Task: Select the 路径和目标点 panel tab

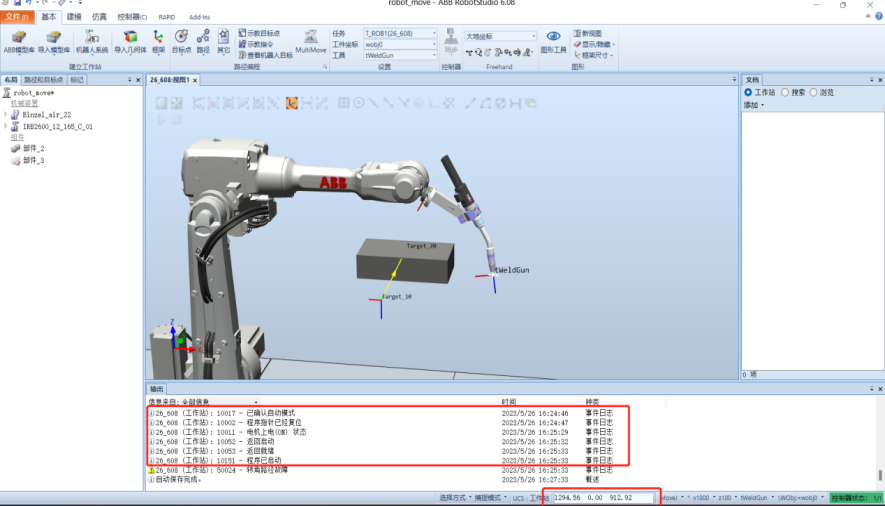Action: click(x=43, y=80)
